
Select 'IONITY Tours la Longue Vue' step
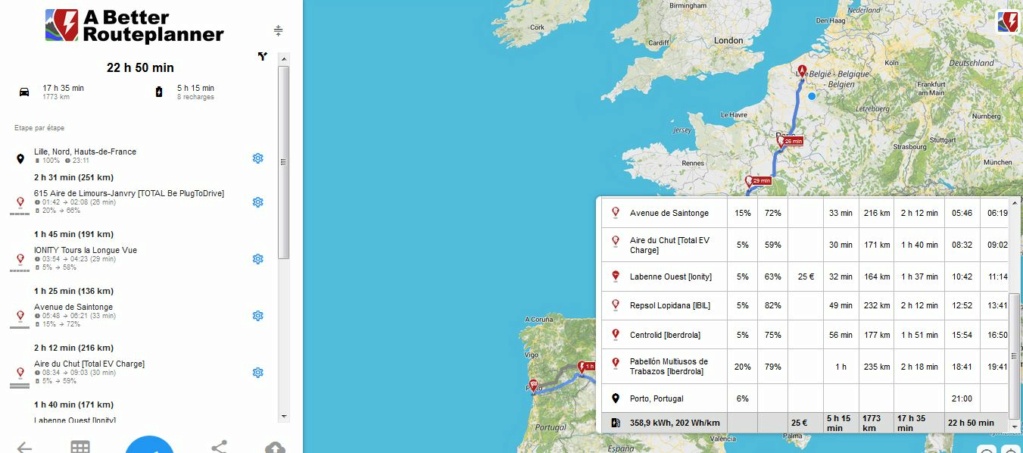point(85,250)
